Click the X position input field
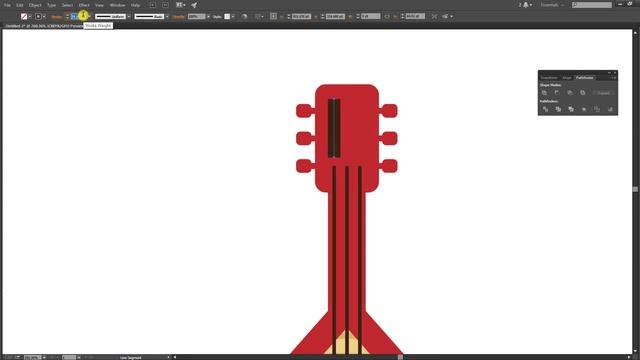 [x=301, y=16]
